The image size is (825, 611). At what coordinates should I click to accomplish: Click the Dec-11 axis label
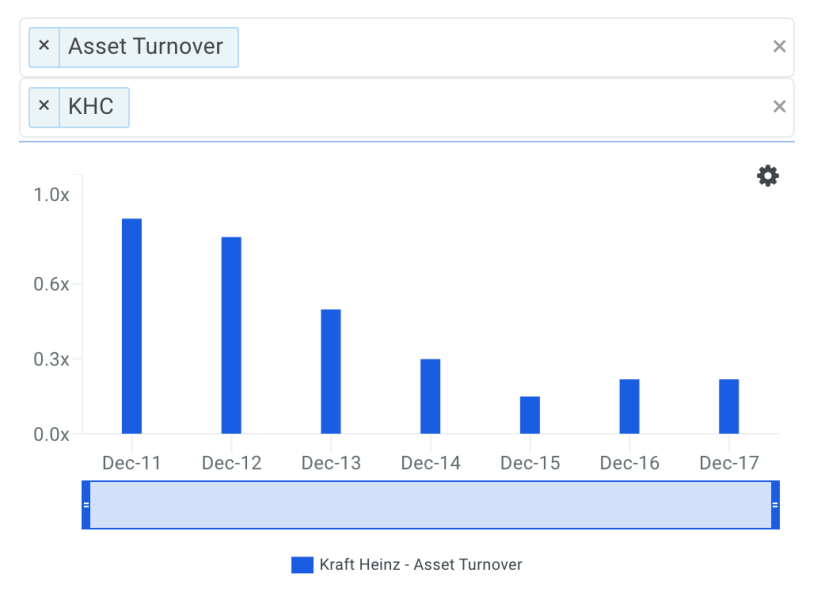[x=132, y=463]
